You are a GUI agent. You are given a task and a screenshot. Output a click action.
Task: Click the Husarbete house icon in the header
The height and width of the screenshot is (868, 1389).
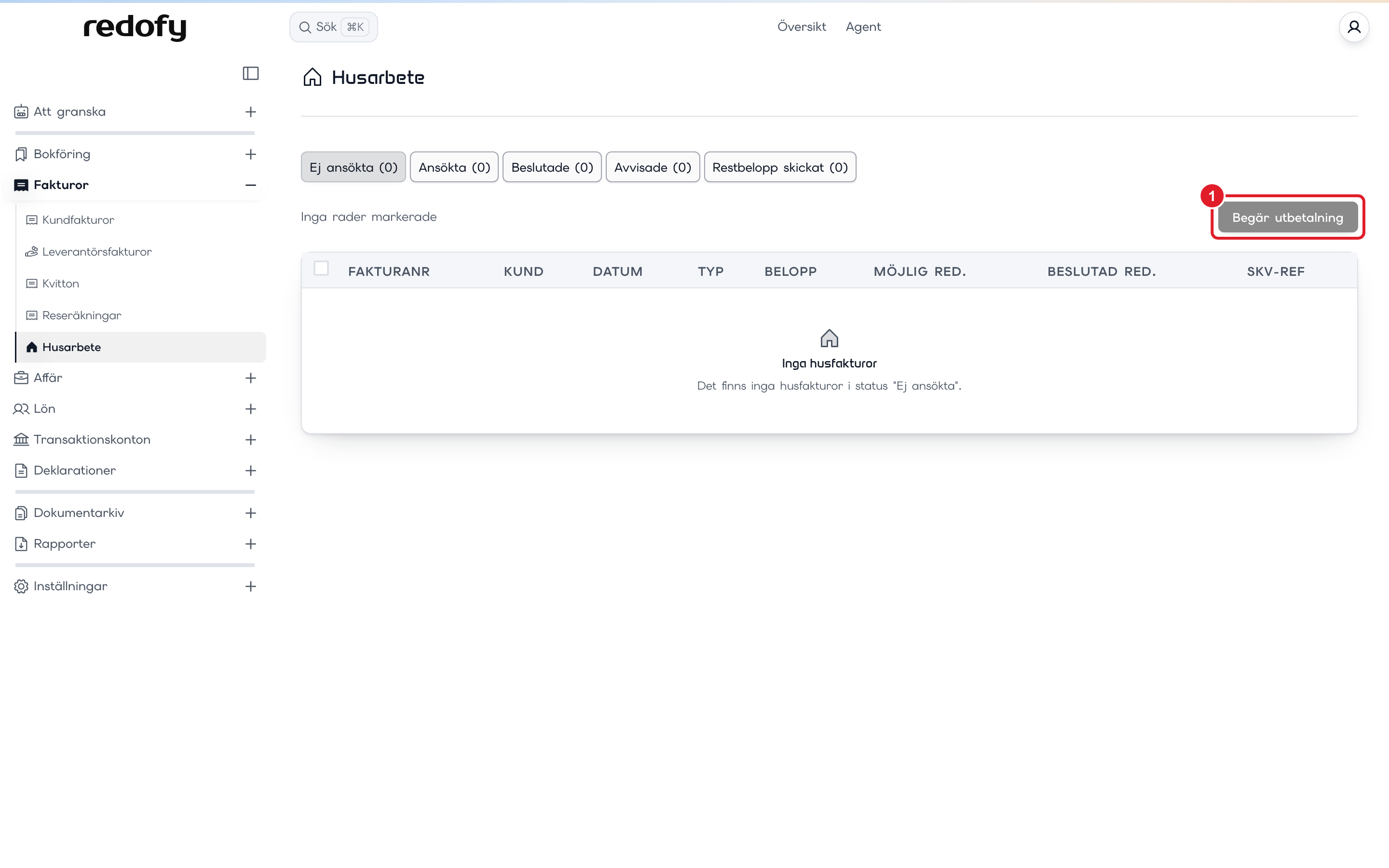click(x=312, y=77)
